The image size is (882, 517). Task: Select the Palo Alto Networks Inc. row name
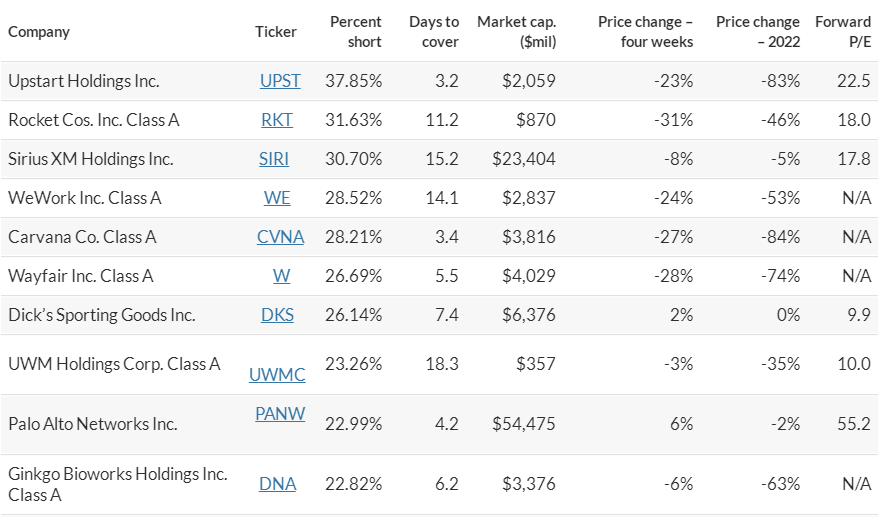[92, 424]
